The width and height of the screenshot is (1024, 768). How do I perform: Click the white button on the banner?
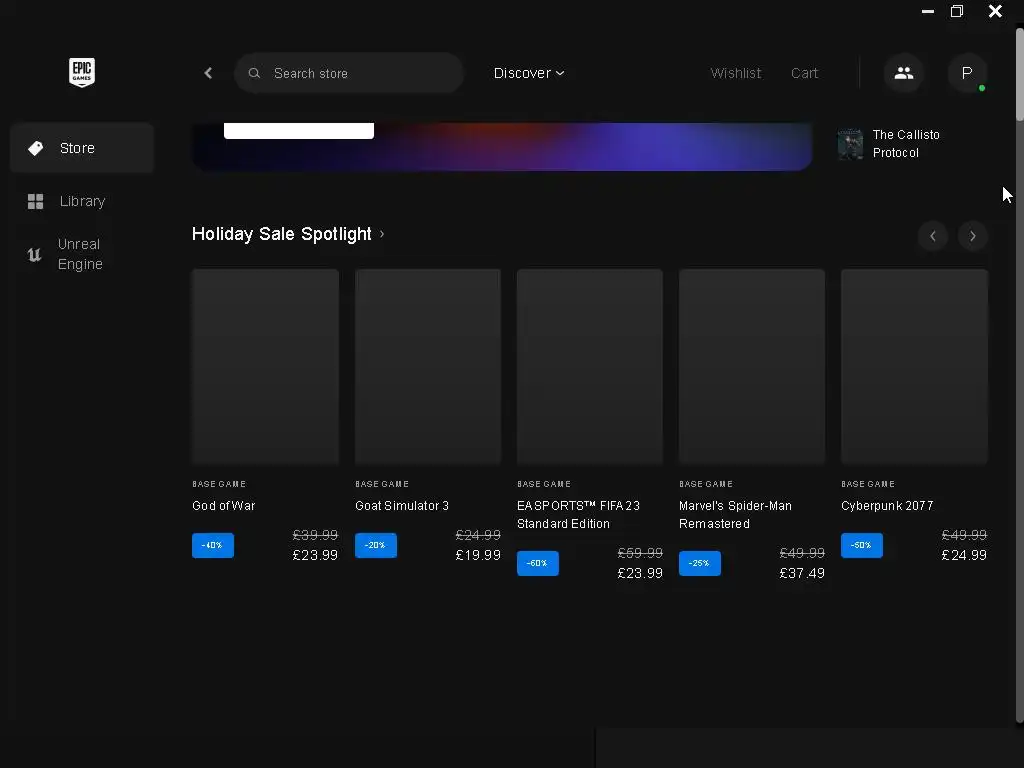click(x=298, y=131)
